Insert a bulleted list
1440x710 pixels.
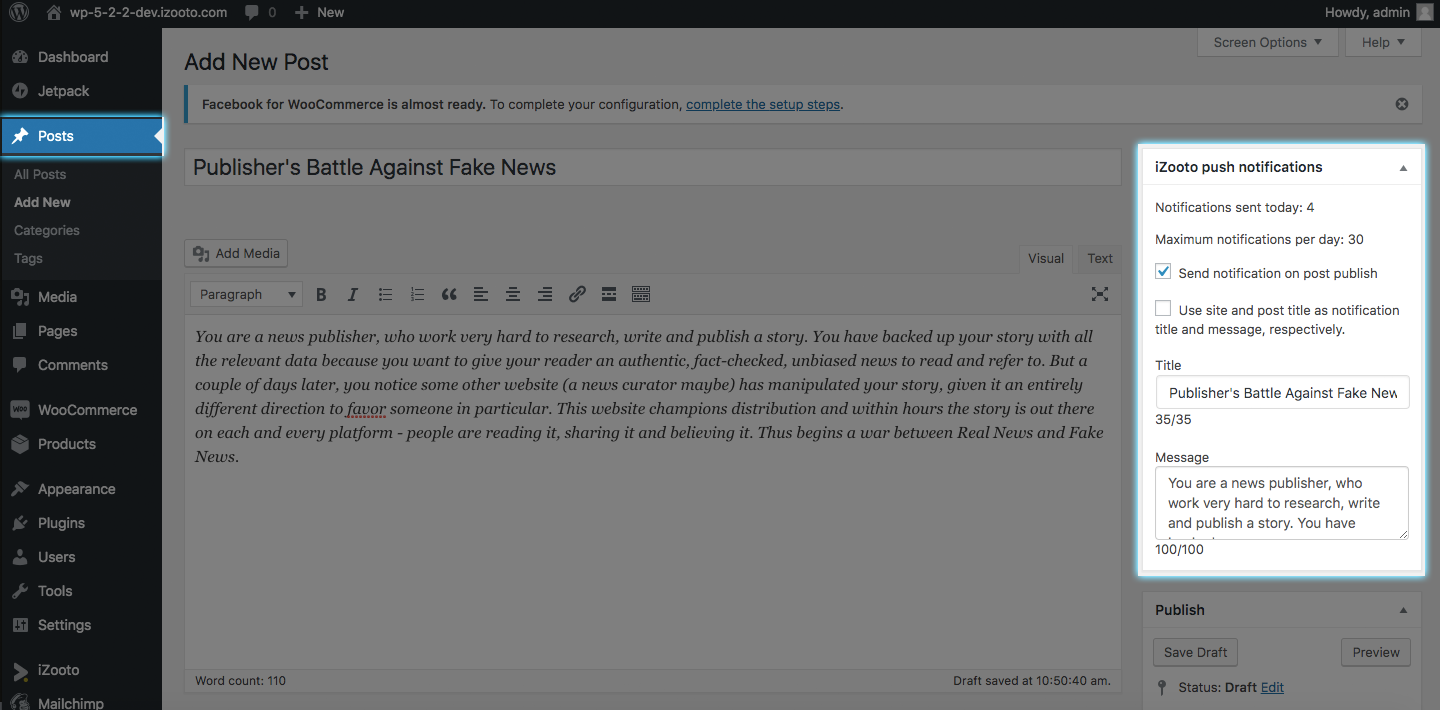385,294
